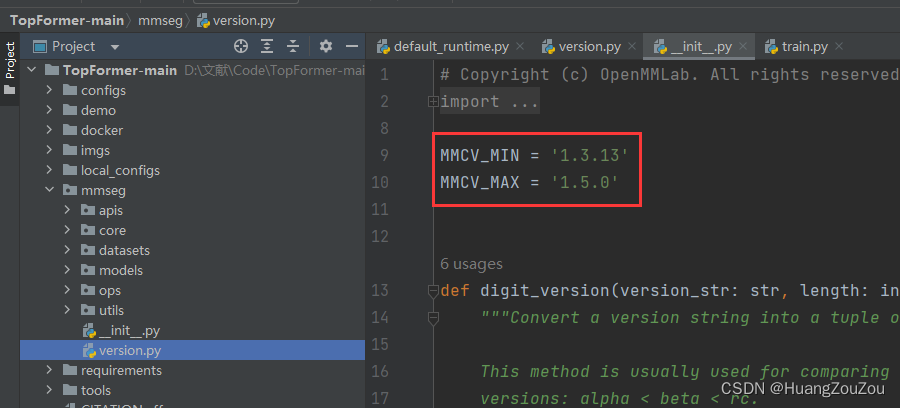Expand the datasets subfolder

[x=67, y=250]
